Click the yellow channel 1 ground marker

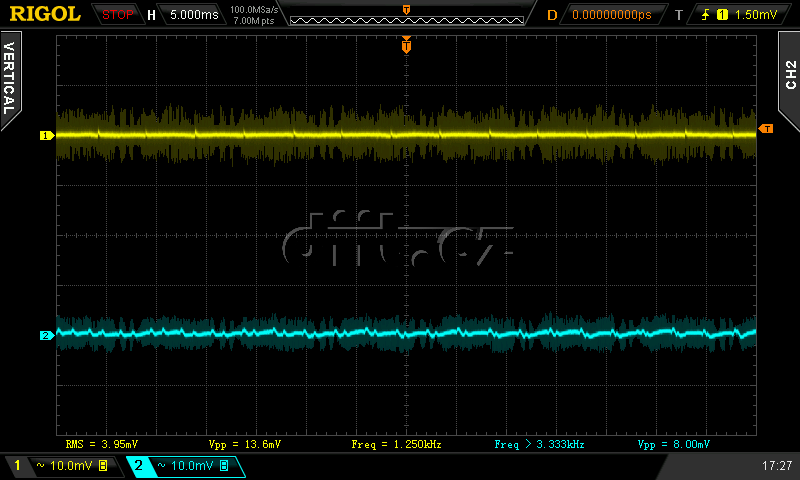pos(45,135)
